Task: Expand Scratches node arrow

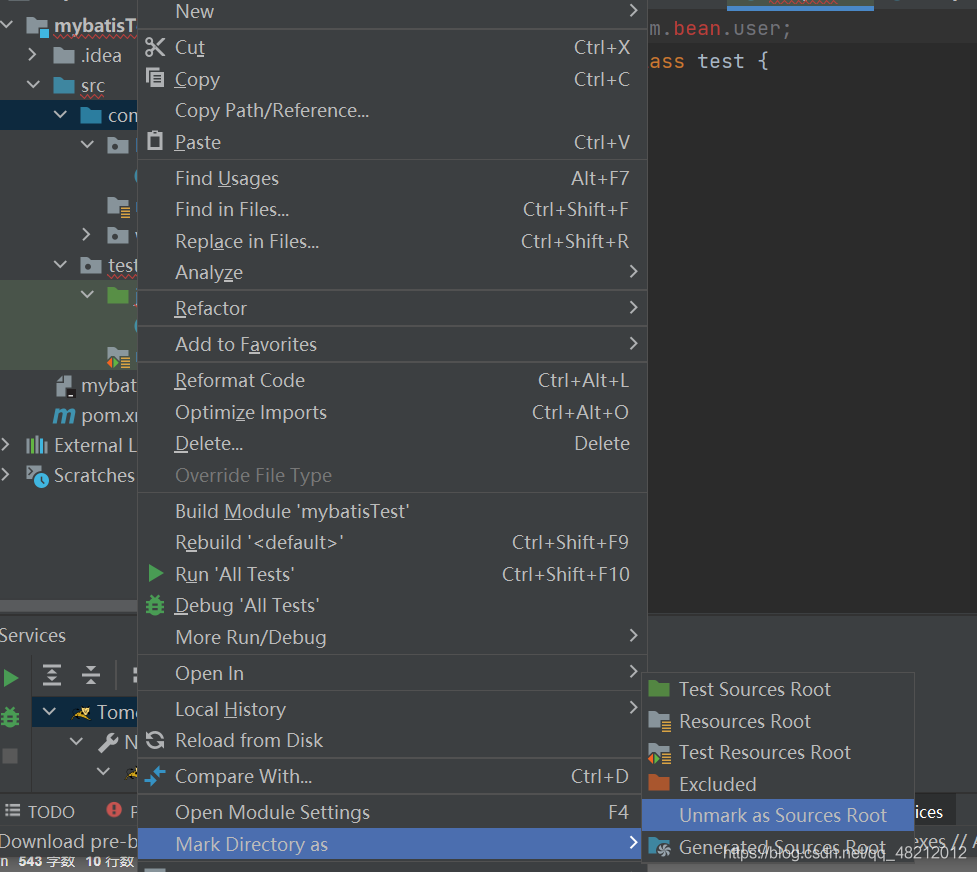Action: (6, 474)
